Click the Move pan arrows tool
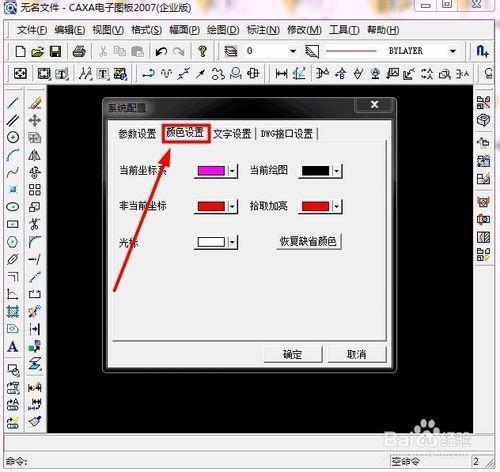This screenshot has height=472, width=500. [35, 120]
